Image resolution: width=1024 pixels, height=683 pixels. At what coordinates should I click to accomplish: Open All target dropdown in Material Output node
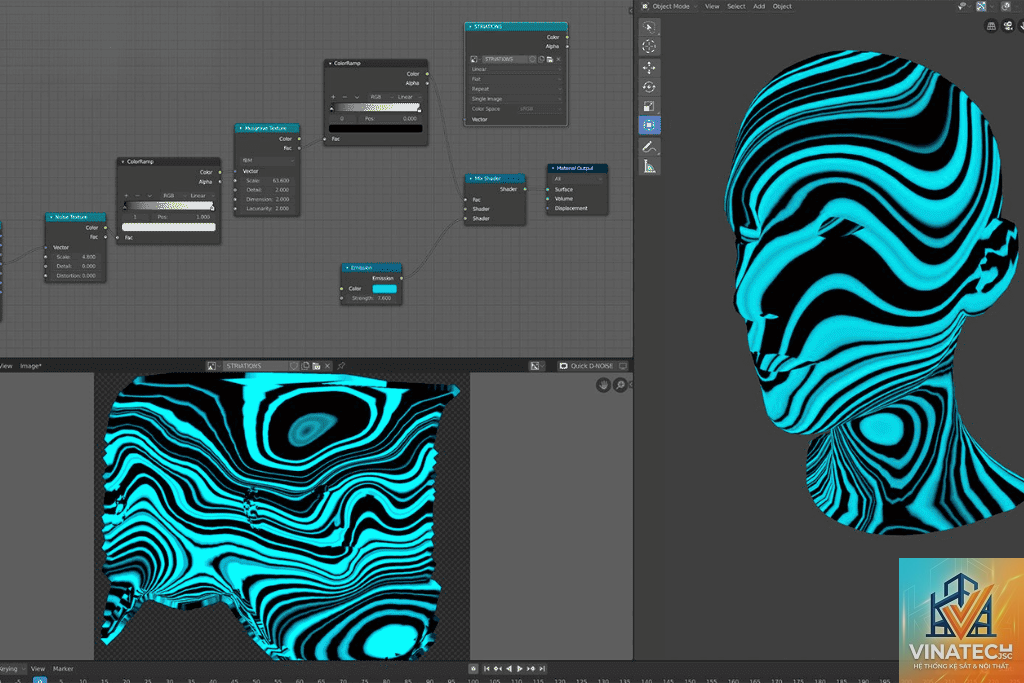pos(577,179)
